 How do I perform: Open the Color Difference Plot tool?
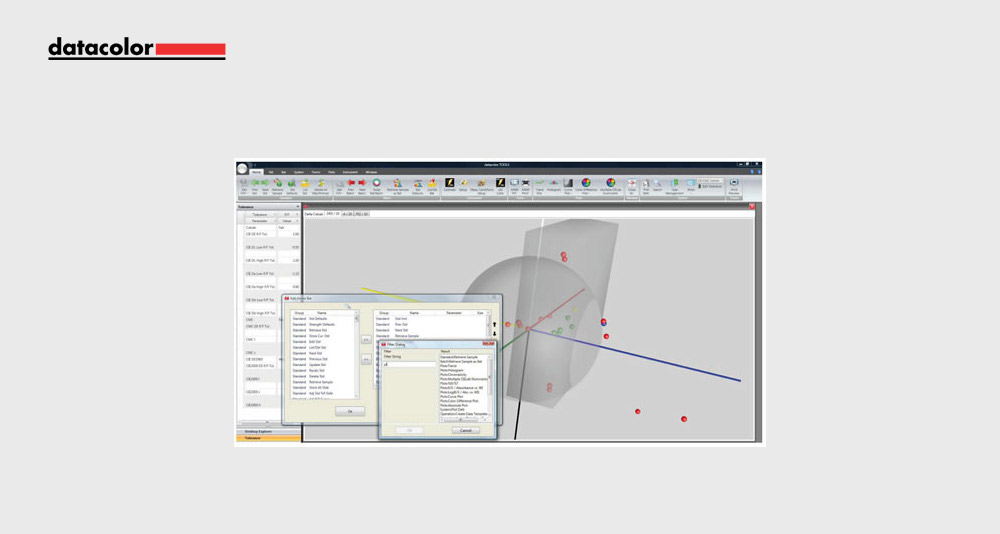[586, 184]
